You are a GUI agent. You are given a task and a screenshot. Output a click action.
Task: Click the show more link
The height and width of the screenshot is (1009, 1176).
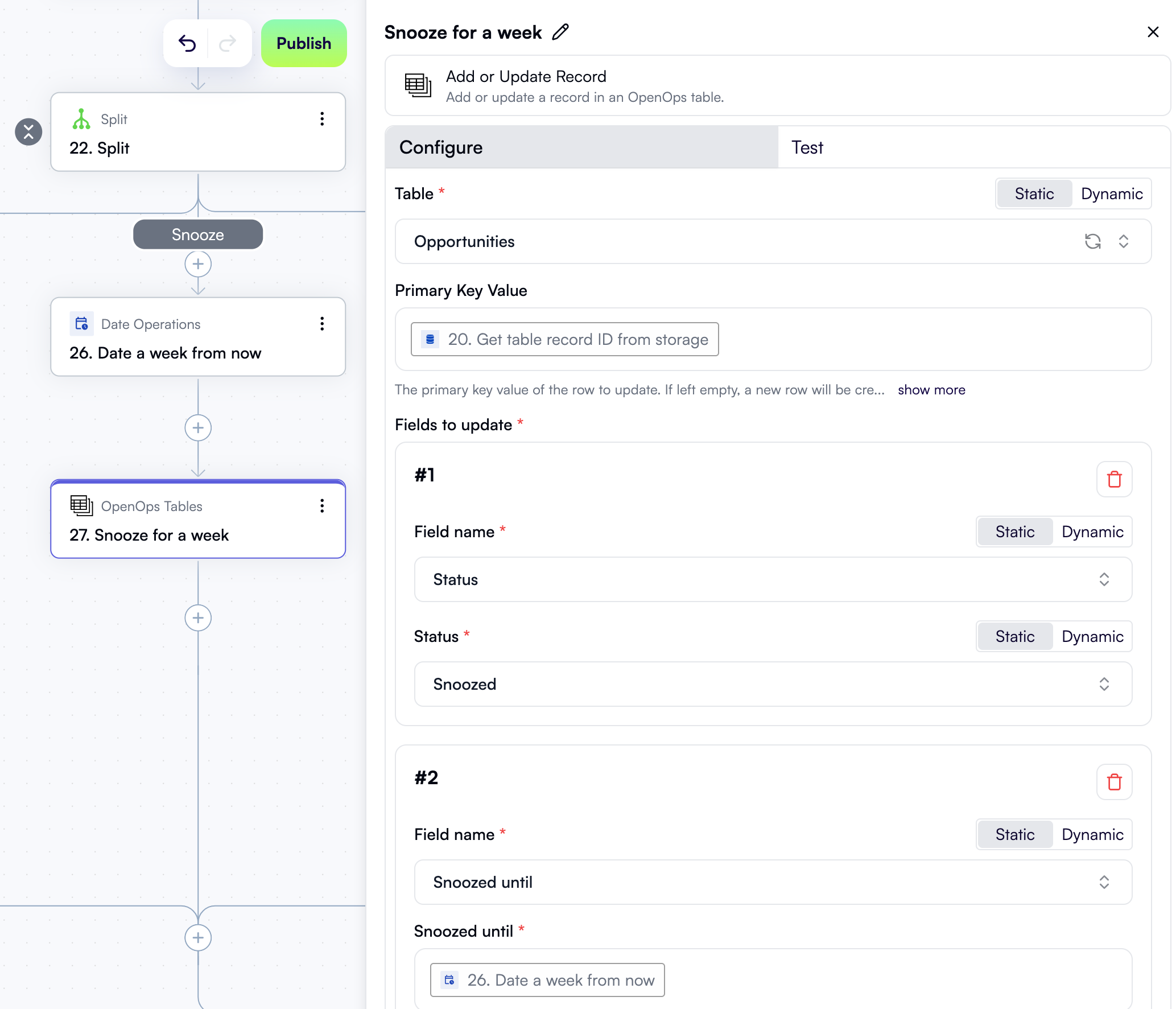click(931, 390)
